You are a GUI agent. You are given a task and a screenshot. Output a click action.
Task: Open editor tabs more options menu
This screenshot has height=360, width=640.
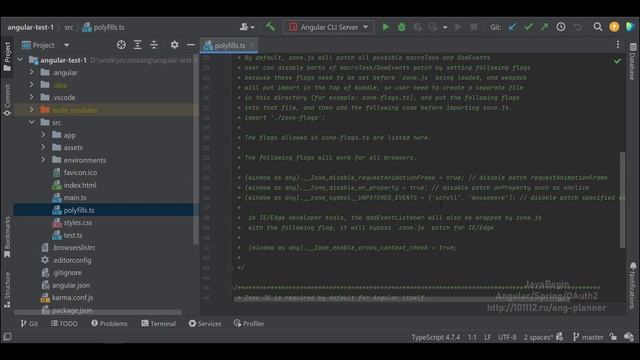point(618,44)
